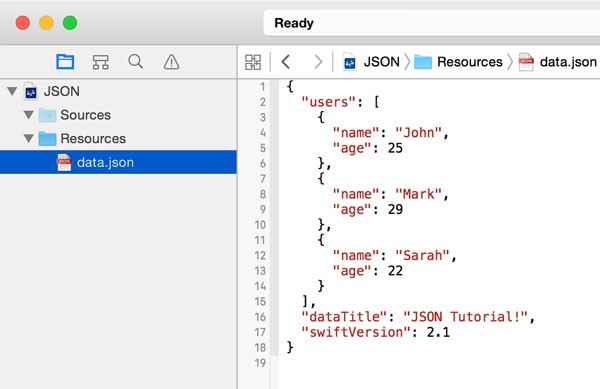The width and height of the screenshot is (600, 389).
Task: Click value 2.1 in editor
Action: [438, 332]
